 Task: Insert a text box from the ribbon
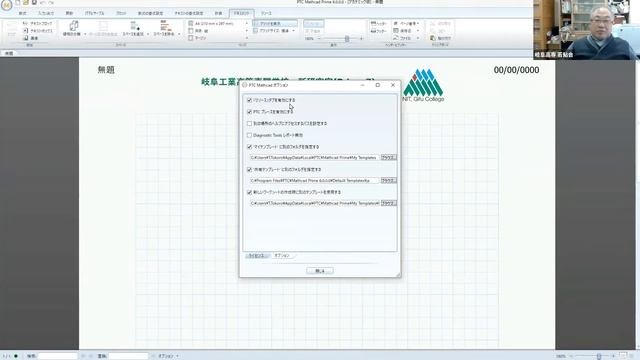[x=37, y=31]
